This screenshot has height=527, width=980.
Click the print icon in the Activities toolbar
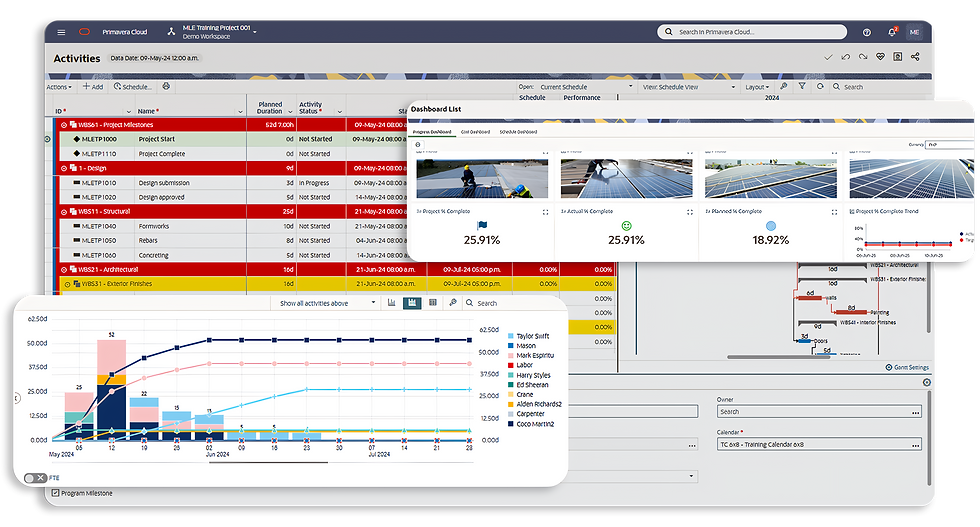click(x=166, y=86)
